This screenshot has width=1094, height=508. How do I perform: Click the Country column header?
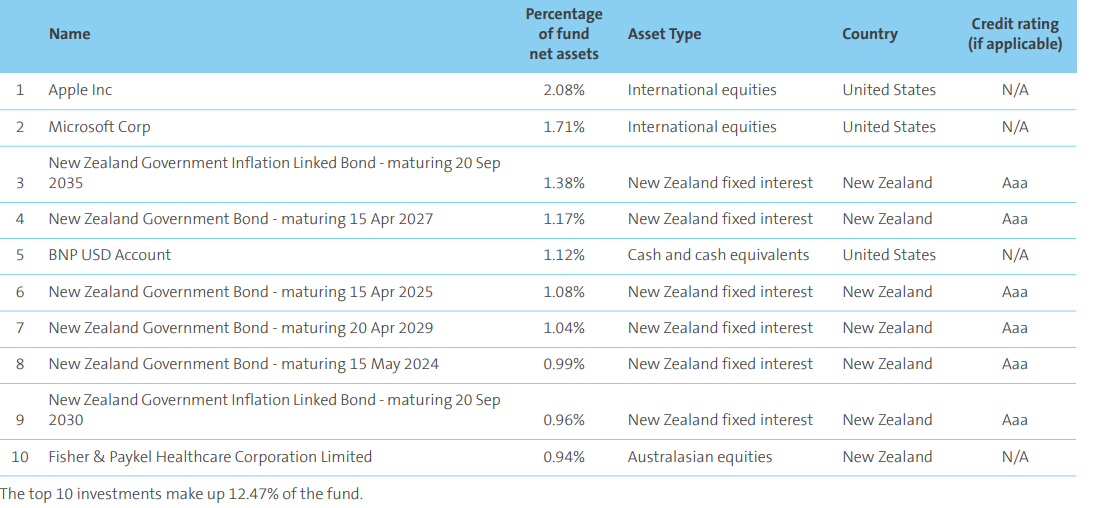coord(869,34)
